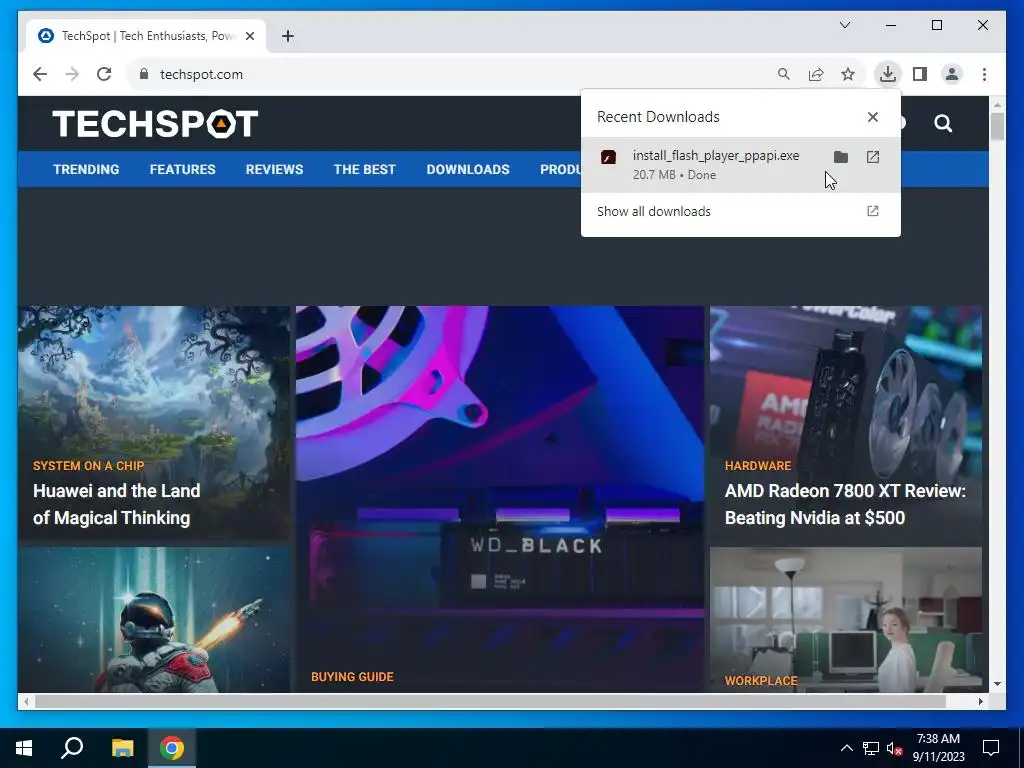
Task: Open THE BEST menu
Action: (364, 170)
